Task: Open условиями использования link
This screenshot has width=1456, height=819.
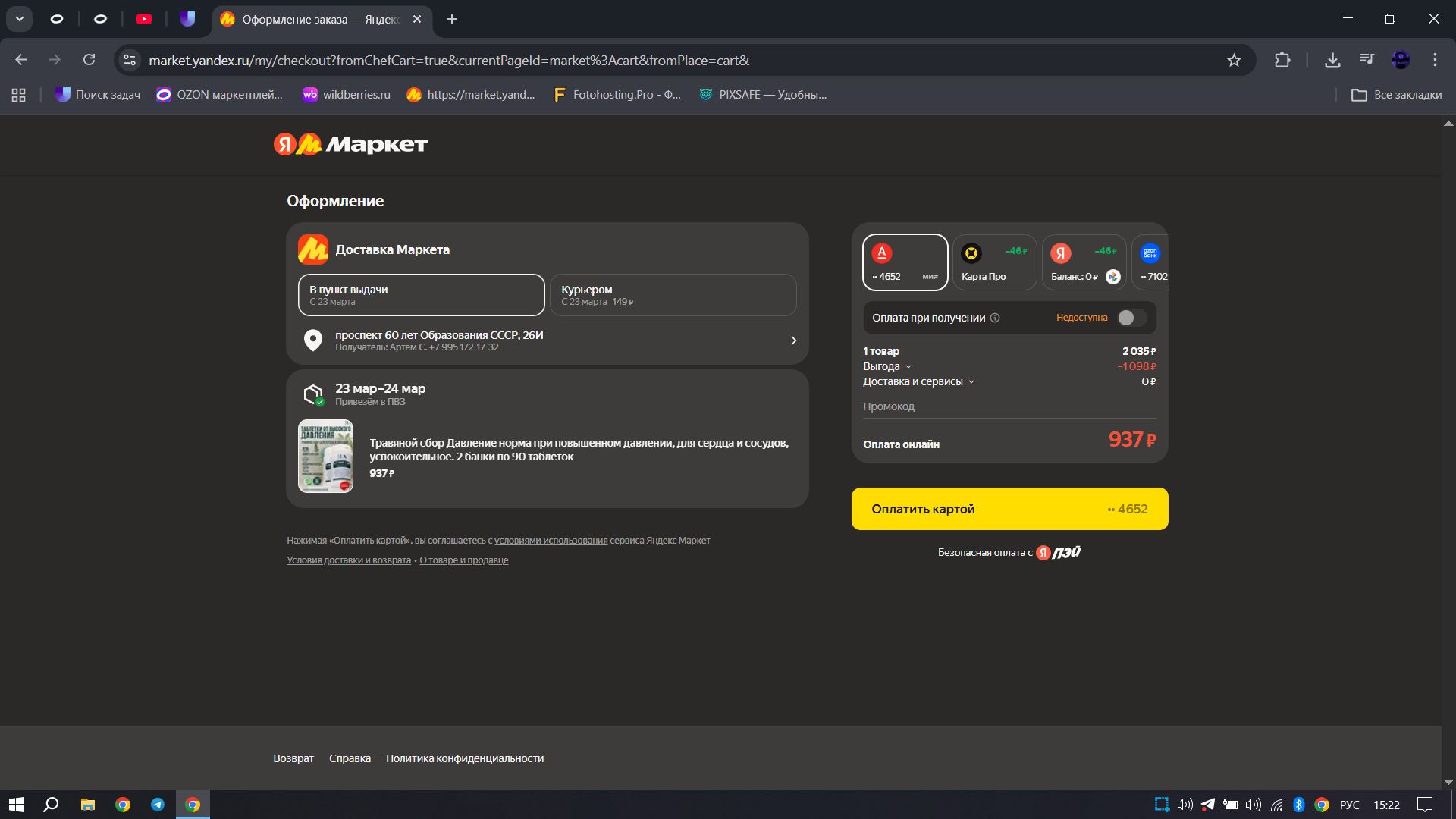Action: coord(551,541)
